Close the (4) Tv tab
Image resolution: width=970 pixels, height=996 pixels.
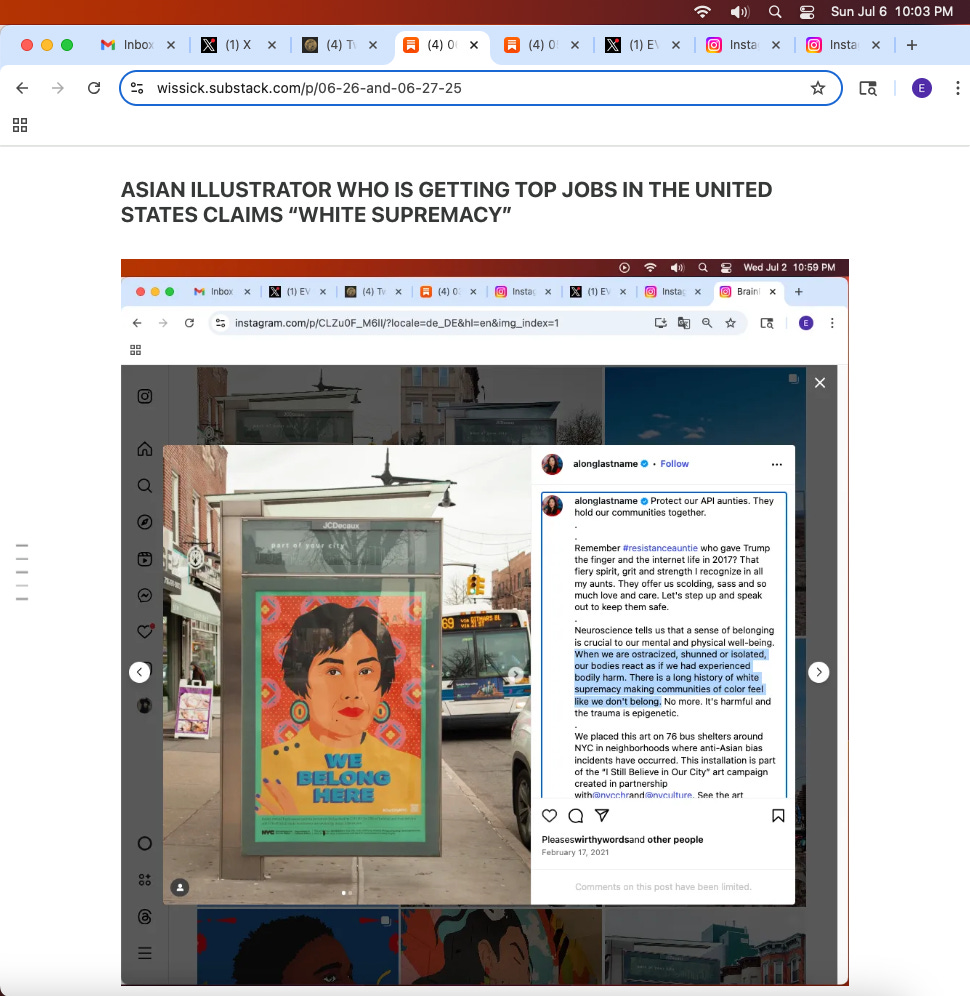pyautogui.click(x=373, y=45)
